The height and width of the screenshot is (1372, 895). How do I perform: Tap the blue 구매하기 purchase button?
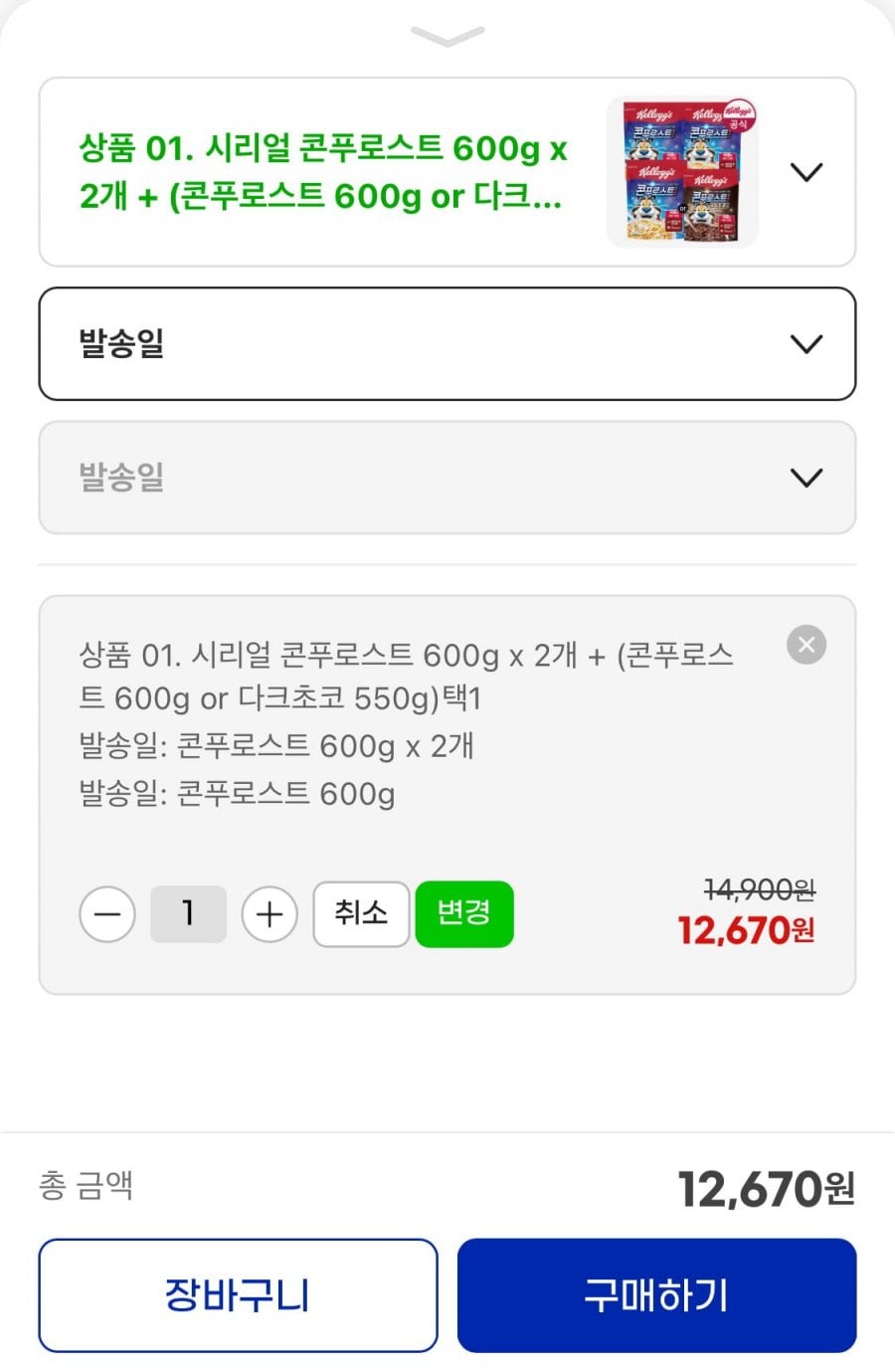[656, 1295]
